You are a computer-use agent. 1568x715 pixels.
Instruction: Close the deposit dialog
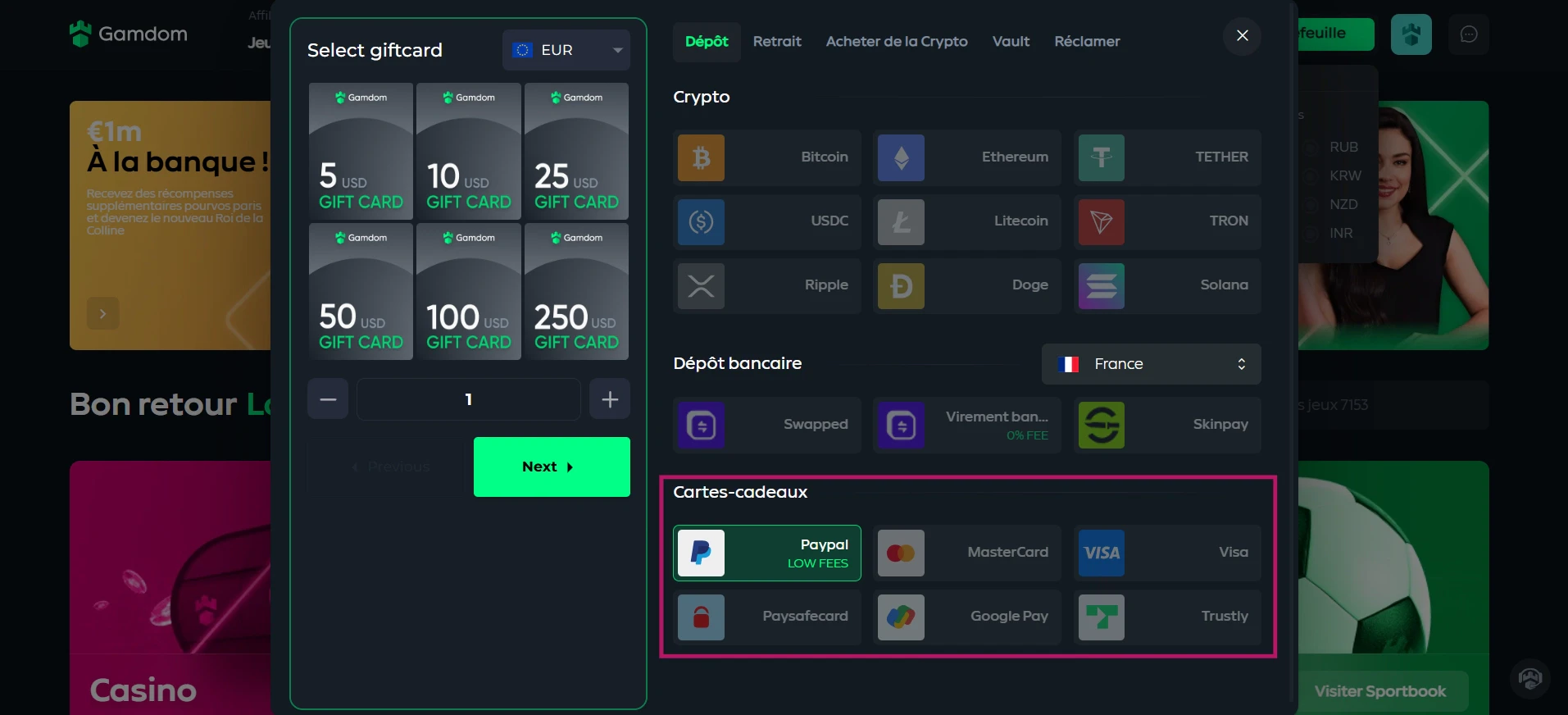coord(1243,35)
